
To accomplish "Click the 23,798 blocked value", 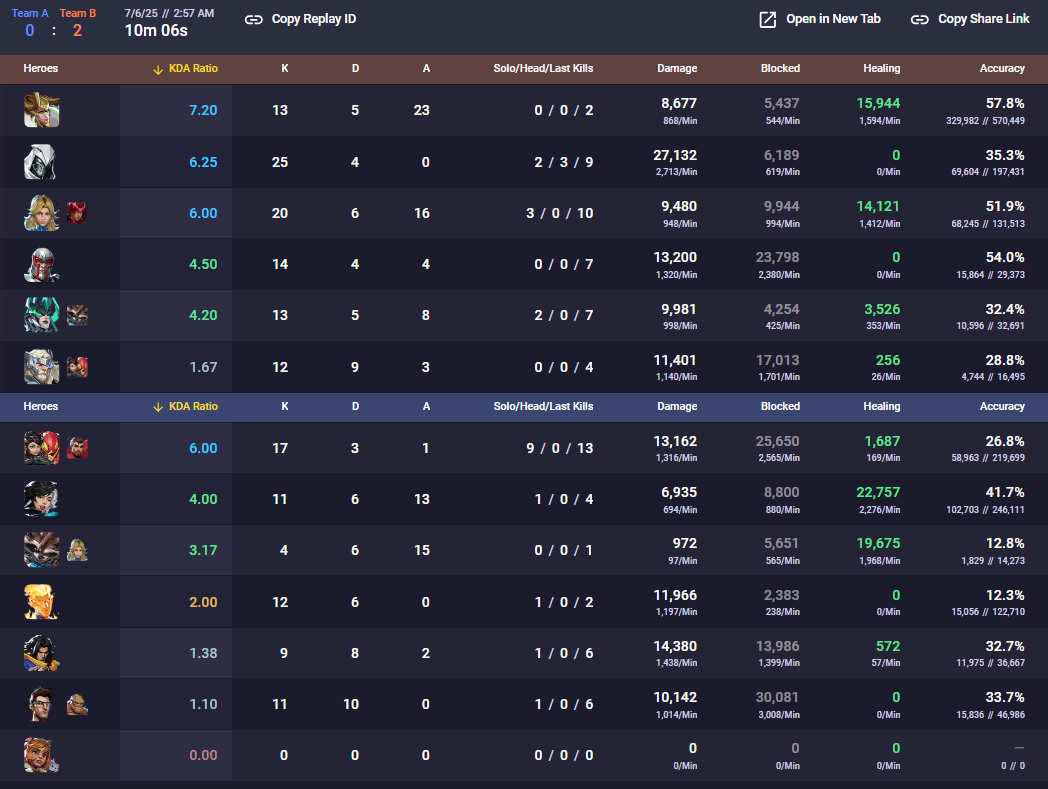I will [777, 257].
